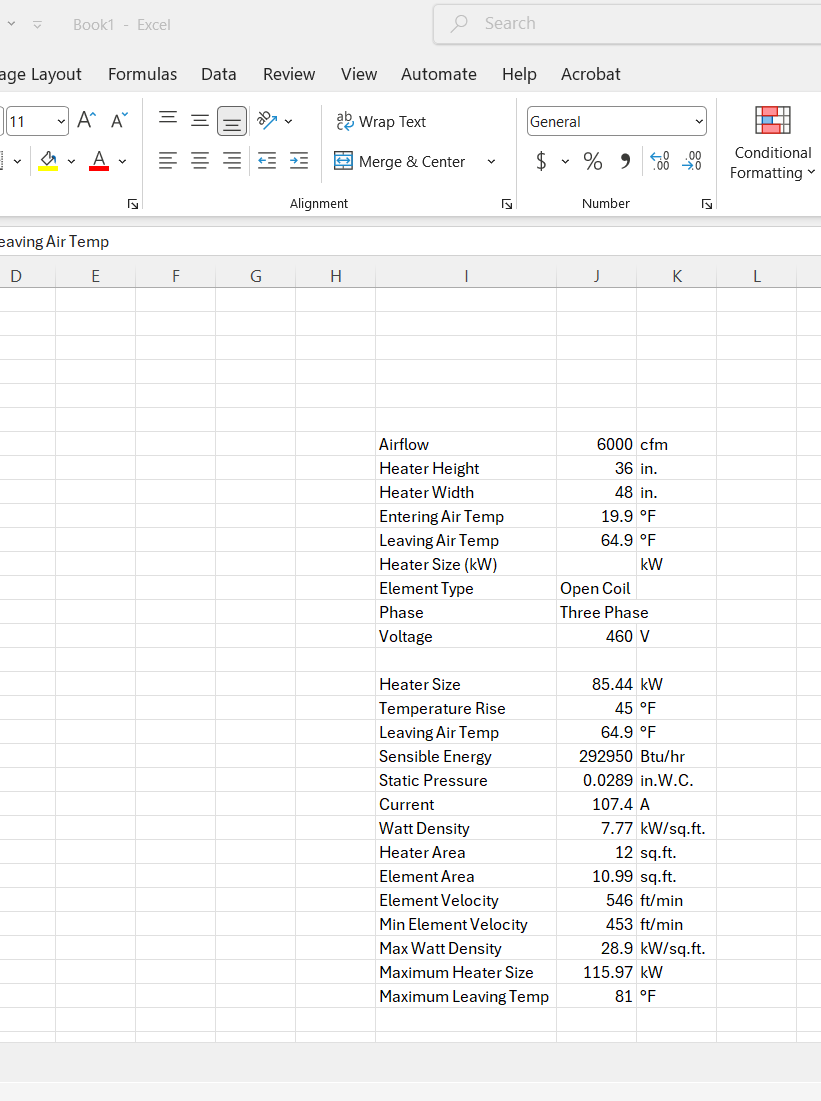Click the Increase Decimal icon

pyautogui.click(x=659, y=161)
